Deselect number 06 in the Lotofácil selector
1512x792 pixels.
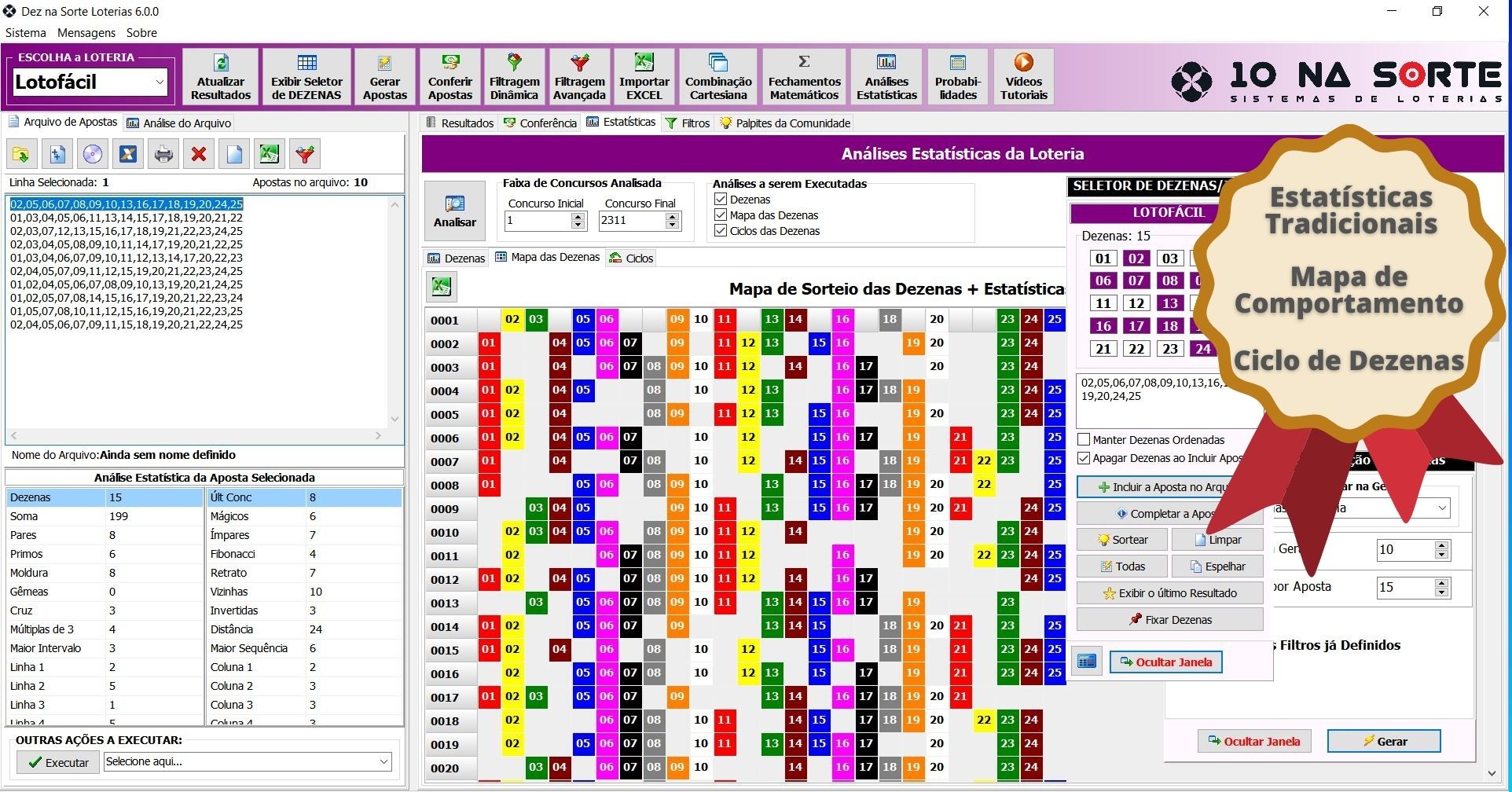(1103, 280)
